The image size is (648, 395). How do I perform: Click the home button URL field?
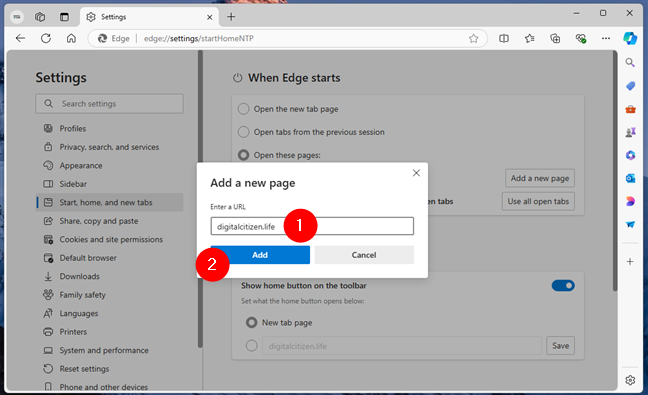pyautogui.click(x=402, y=346)
